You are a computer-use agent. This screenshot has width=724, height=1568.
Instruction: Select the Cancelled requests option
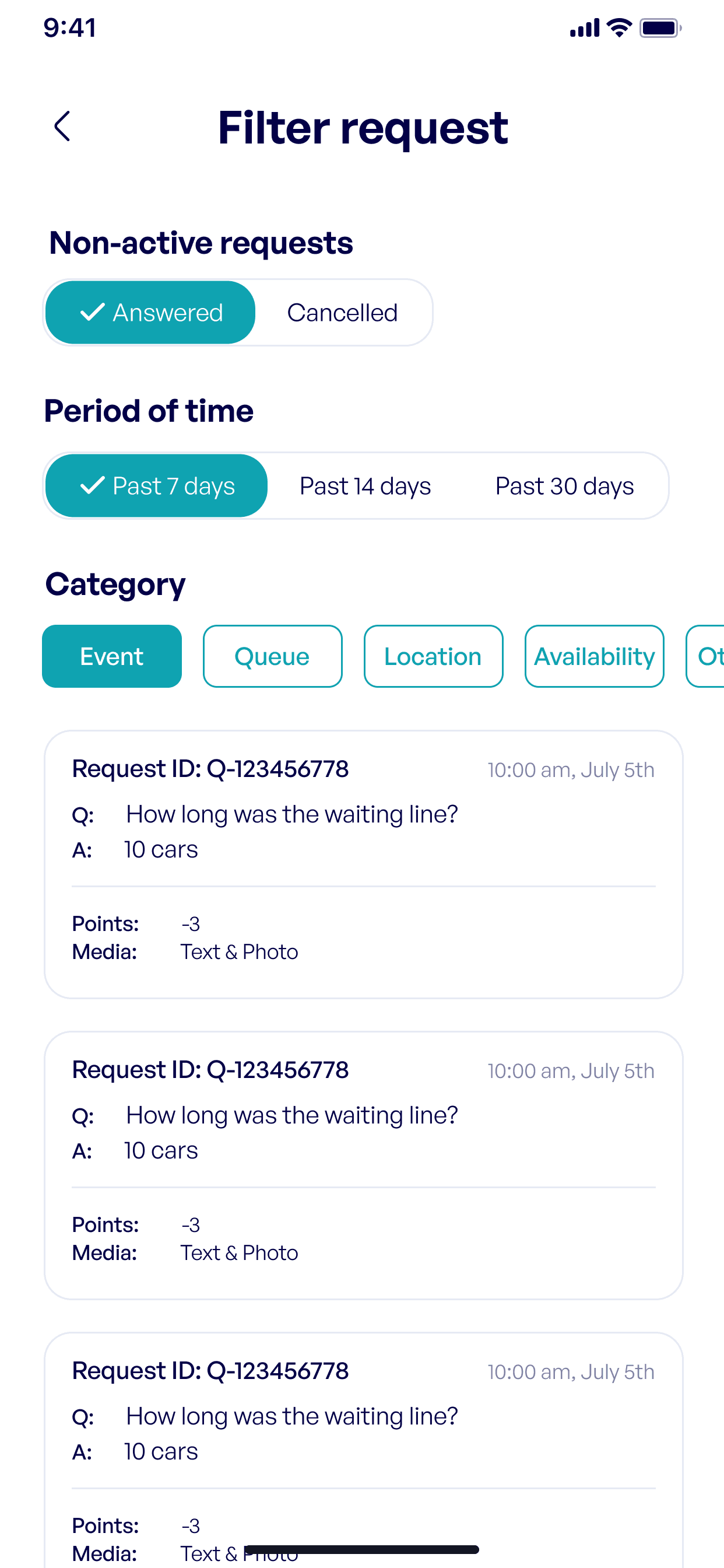point(343,312)
